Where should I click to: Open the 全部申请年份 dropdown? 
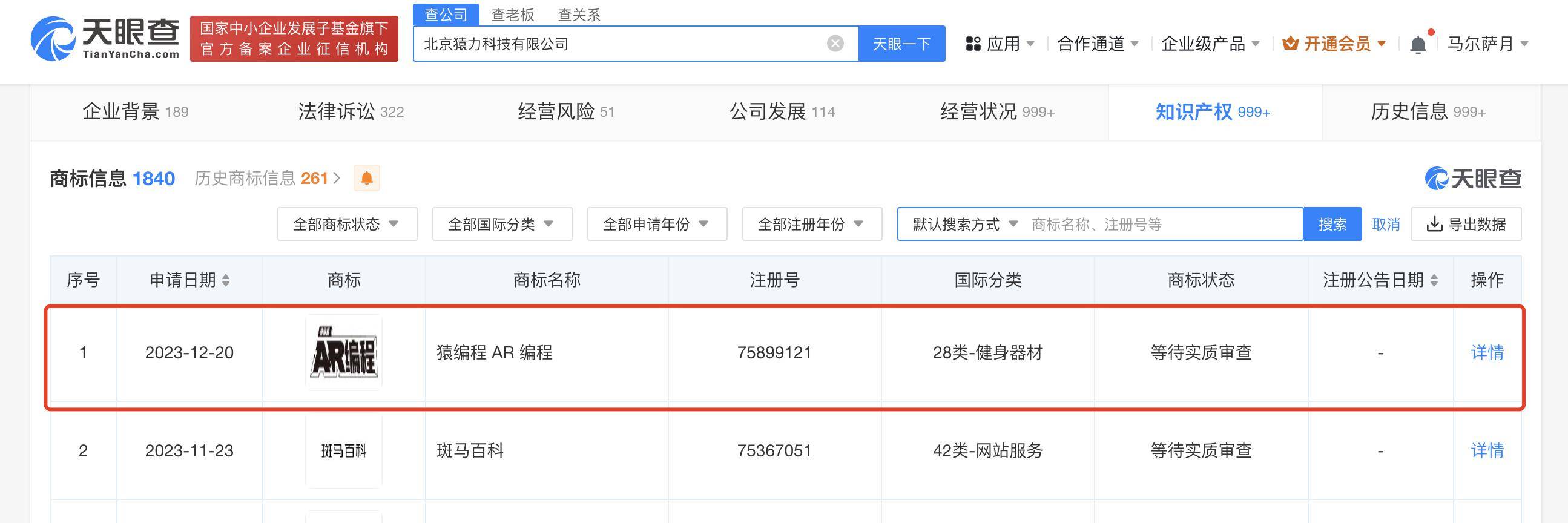(657, 224)
